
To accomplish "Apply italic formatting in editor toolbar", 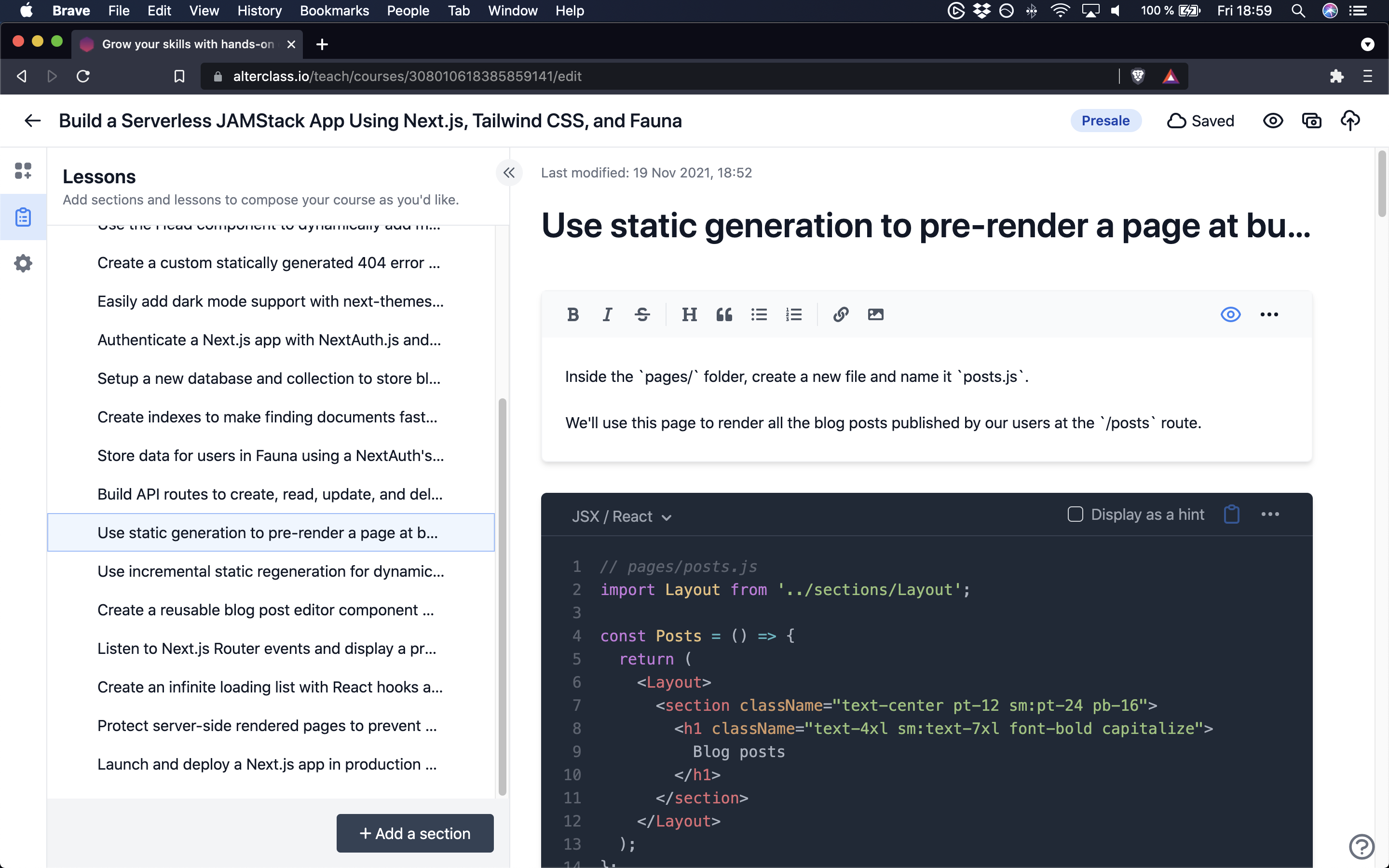I will coord(607,314).
